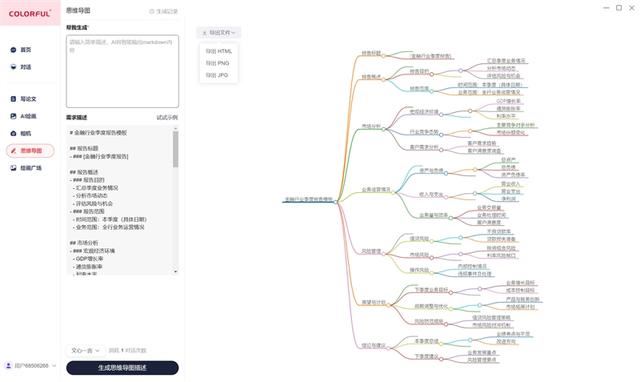Select the 本季度总结 branch label
Viewport: 640px width, 382px height.
tap(427, 341)
